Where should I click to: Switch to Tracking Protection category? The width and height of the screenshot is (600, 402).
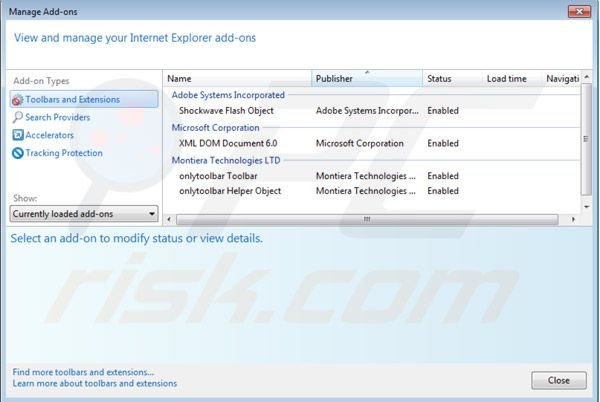[64, 153]
